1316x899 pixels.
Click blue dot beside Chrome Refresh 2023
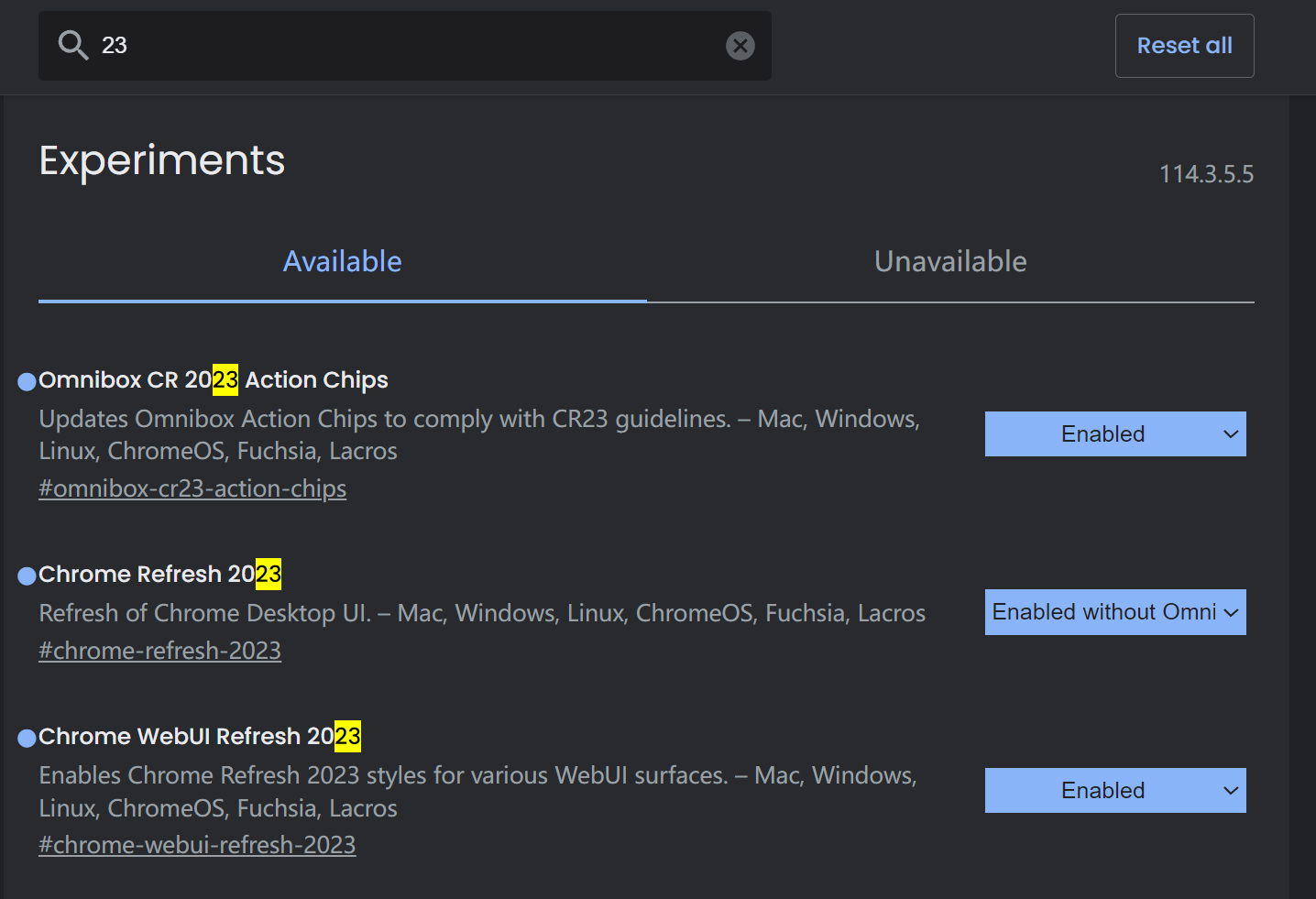pyautogui.click(x=27, y=576)
